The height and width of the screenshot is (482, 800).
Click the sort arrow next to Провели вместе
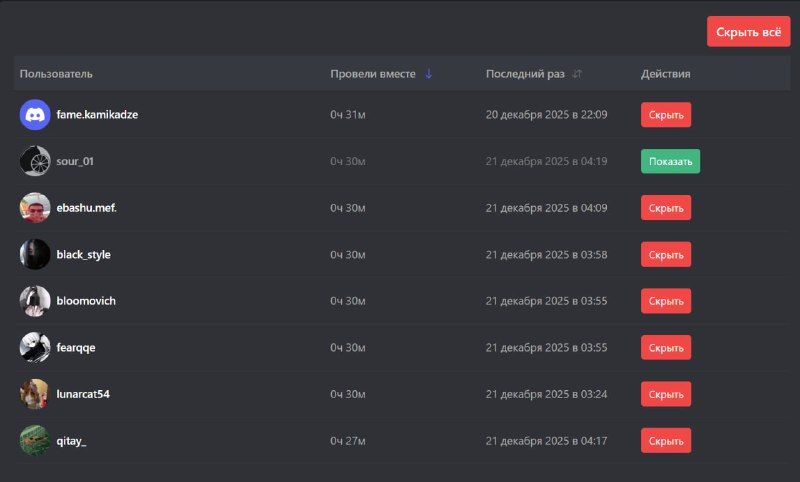point(429,74)
